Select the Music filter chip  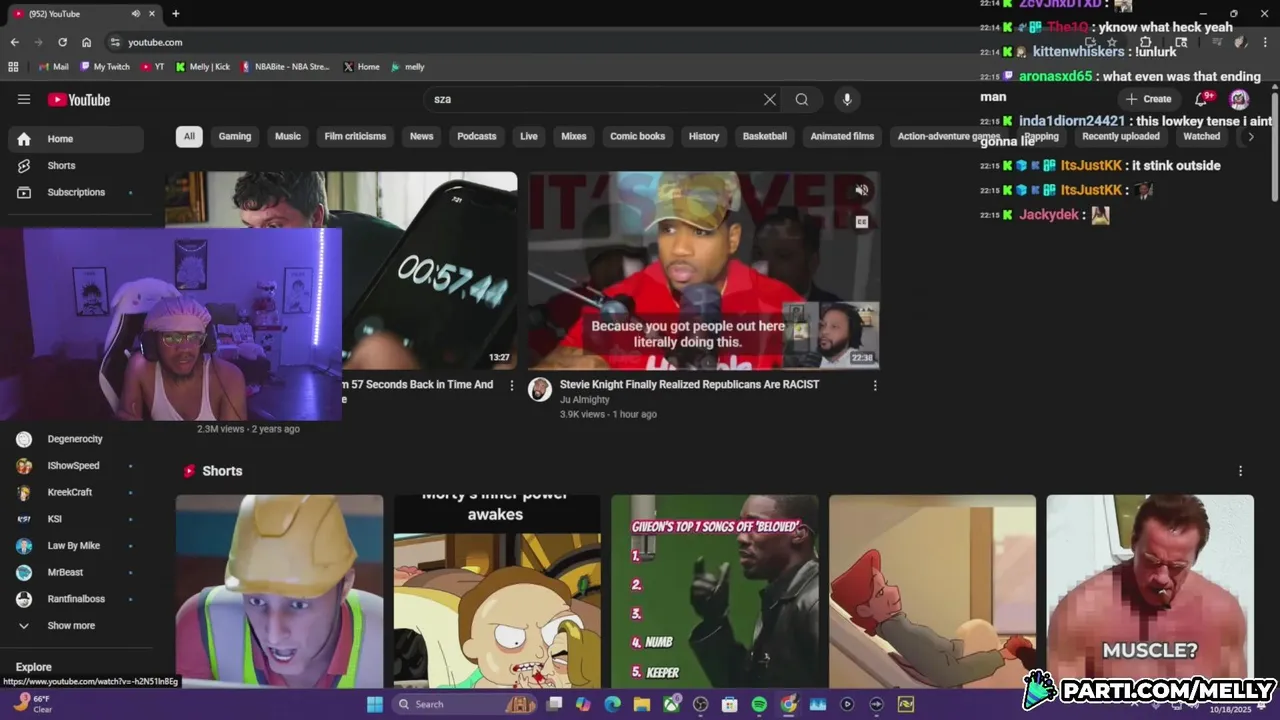point(288,136)
